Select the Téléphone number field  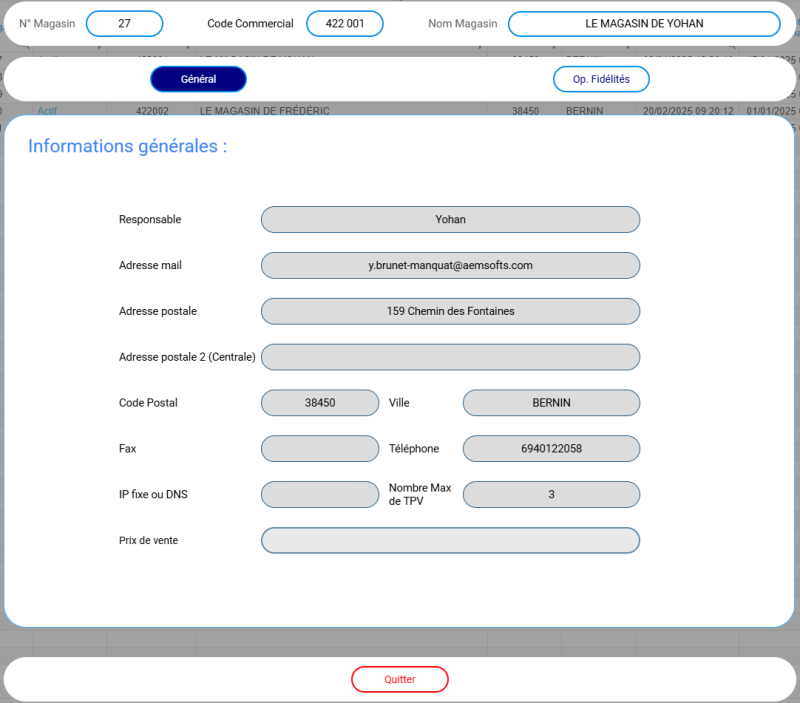[551, 449]
